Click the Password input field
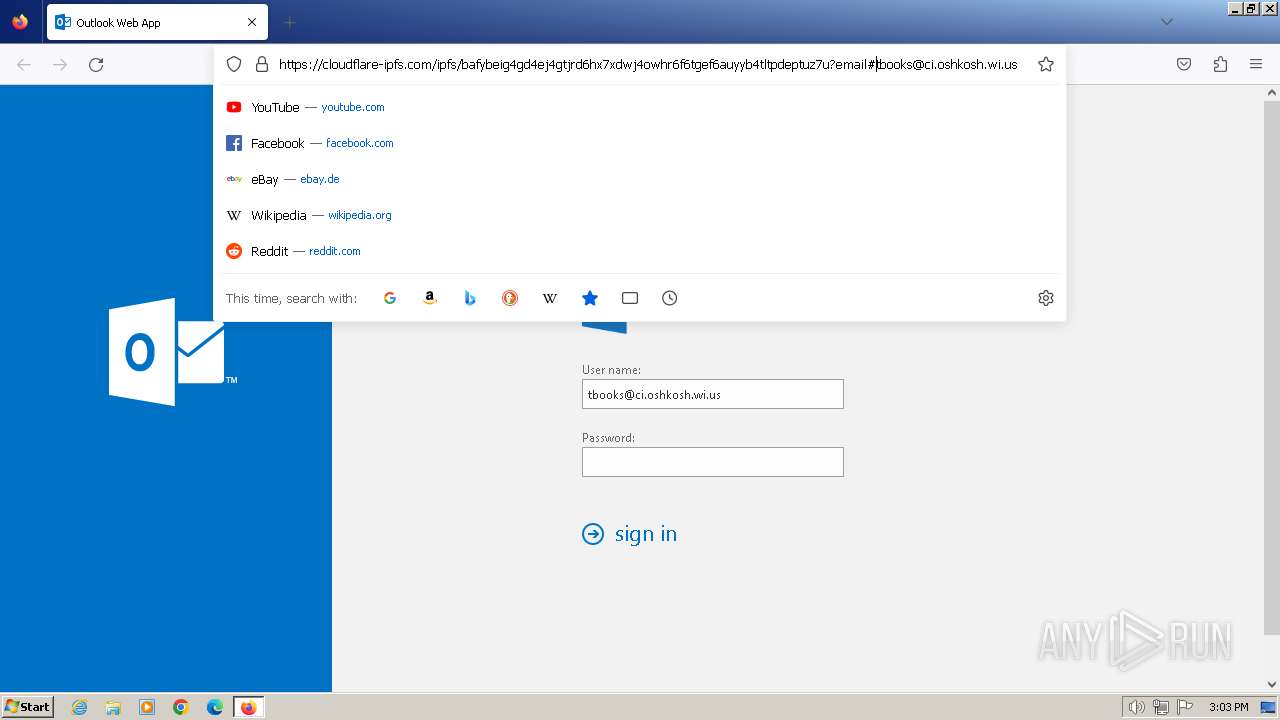Screen dimensions: 1280x720 pyautogui.click(x=713, y=462)
